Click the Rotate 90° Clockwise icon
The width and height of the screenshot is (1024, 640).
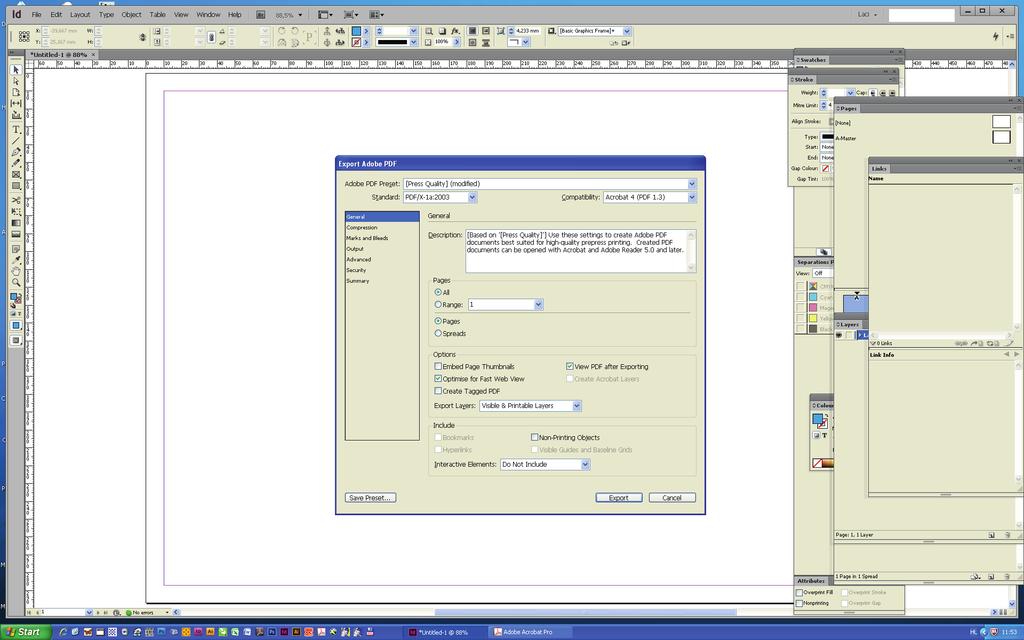pyautogui.click(x=281, y=31)
